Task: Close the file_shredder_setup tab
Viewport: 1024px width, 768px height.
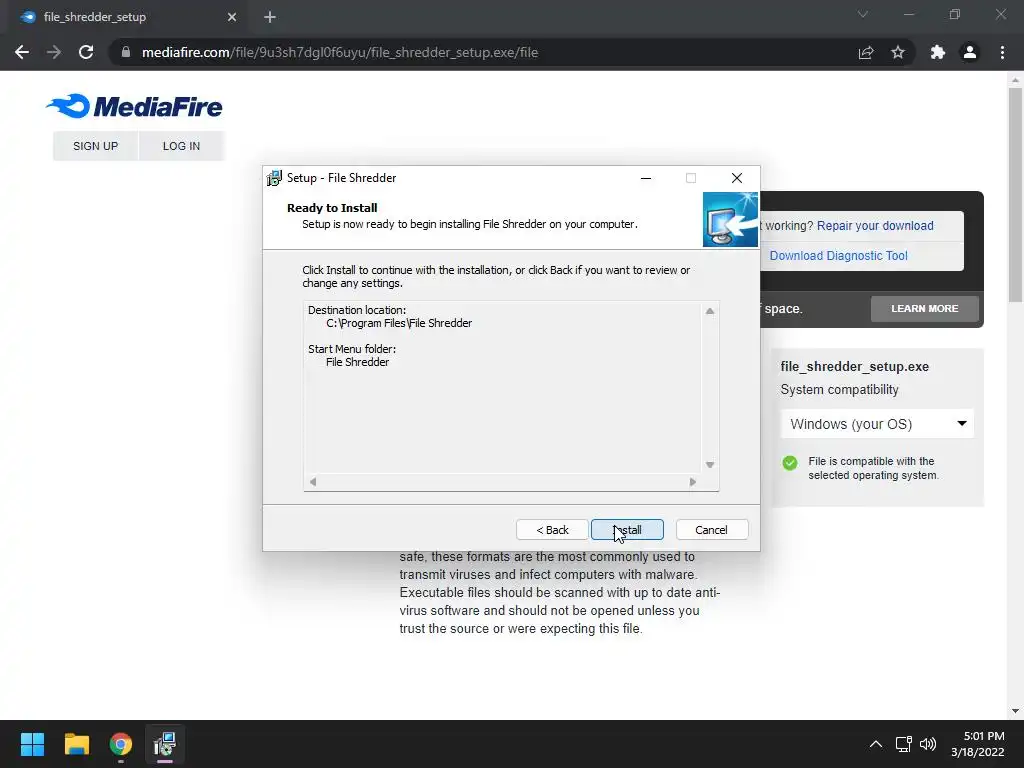Action: pyautogui.click(x=232, y=17)
